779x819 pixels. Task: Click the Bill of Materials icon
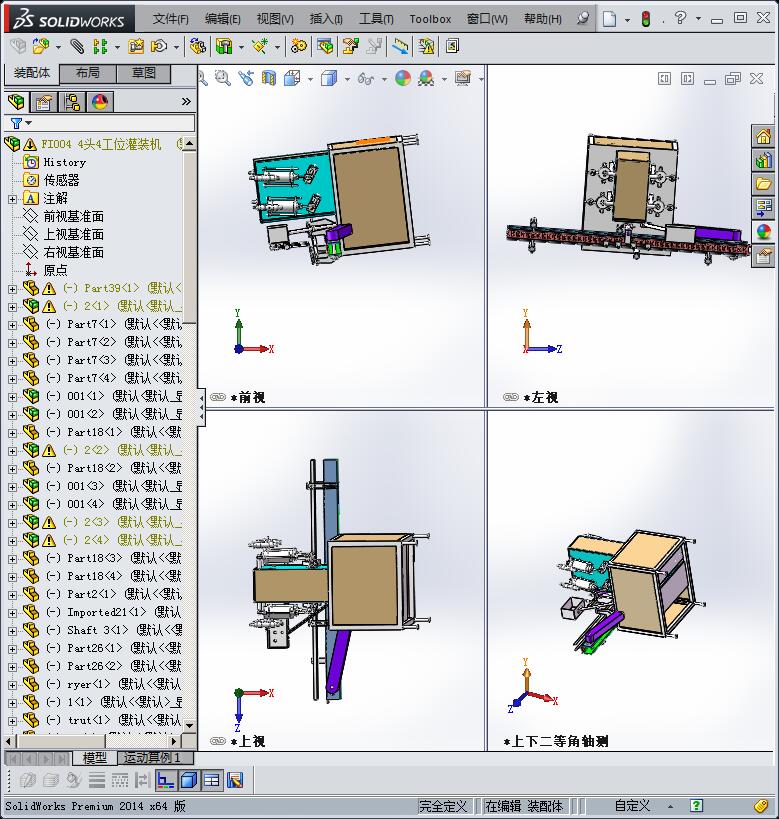(325, 46)
